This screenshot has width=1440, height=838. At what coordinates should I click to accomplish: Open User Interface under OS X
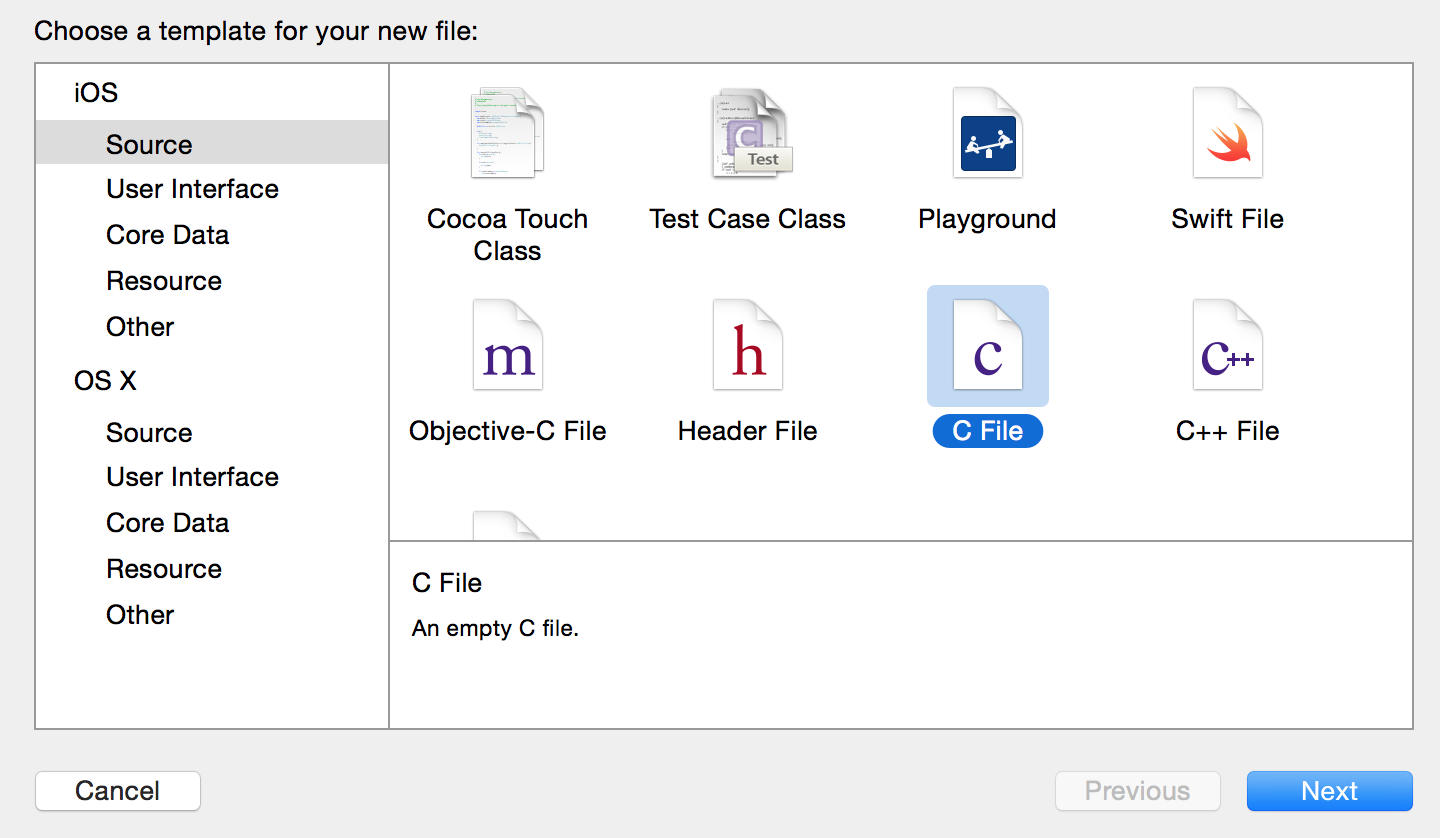pos(192,477)
